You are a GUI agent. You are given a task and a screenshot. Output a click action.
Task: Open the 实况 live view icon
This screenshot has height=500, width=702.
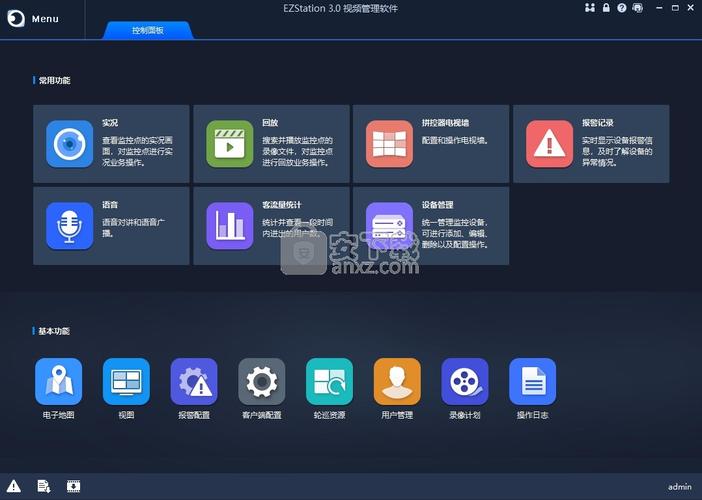coord(69,144)
